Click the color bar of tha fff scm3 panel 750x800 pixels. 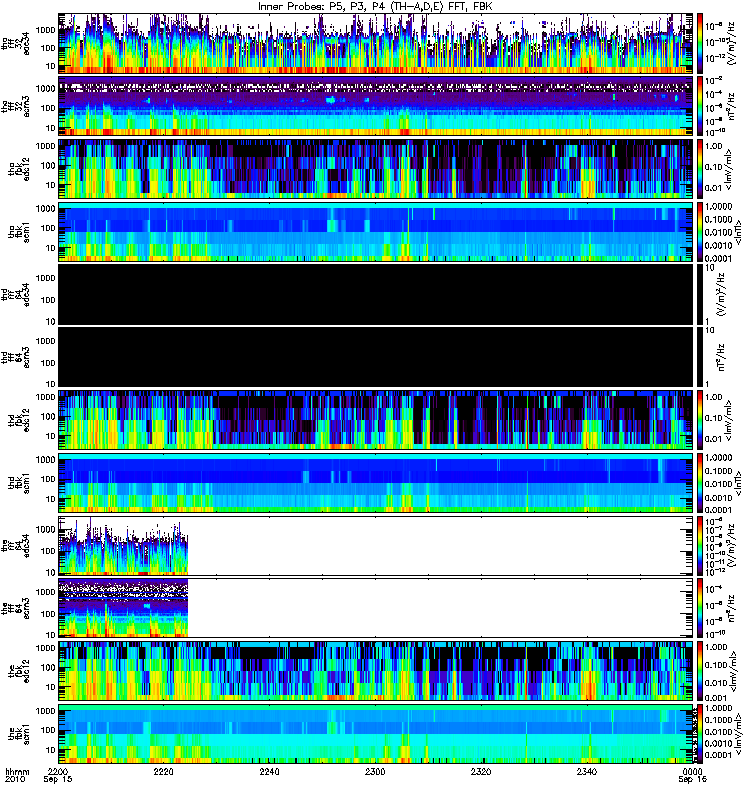[x=700, y=107]
